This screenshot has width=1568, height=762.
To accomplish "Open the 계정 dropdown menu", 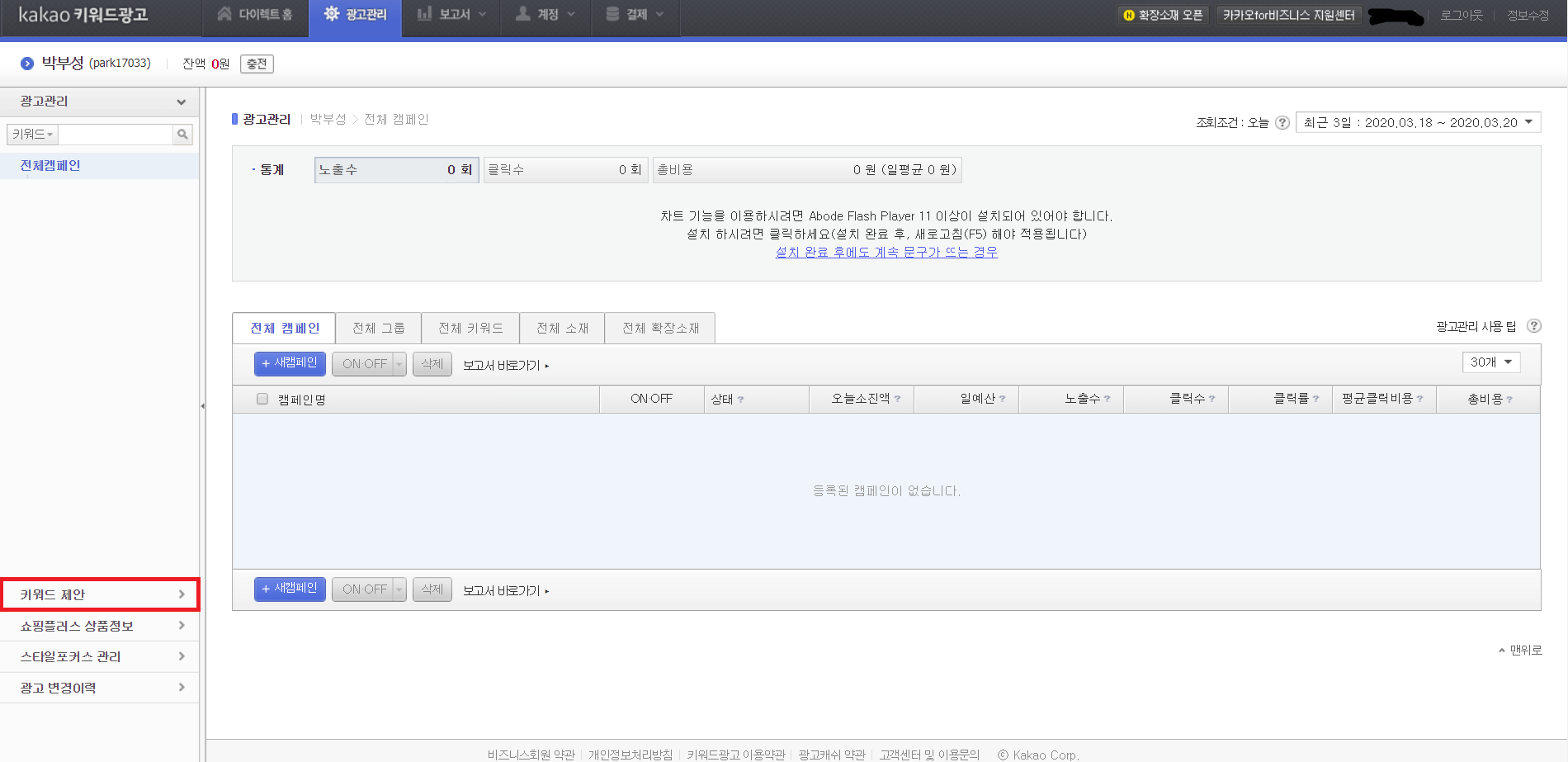I will 545,15.
